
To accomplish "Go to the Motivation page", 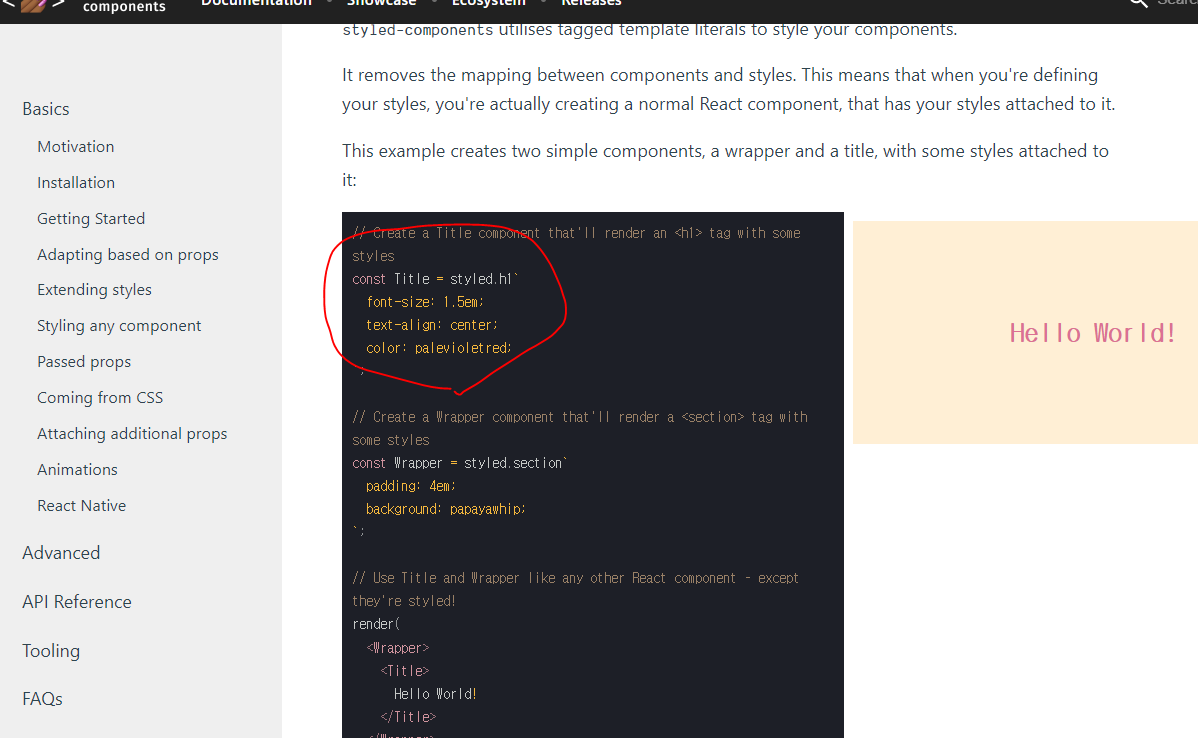I will (76, 147).
